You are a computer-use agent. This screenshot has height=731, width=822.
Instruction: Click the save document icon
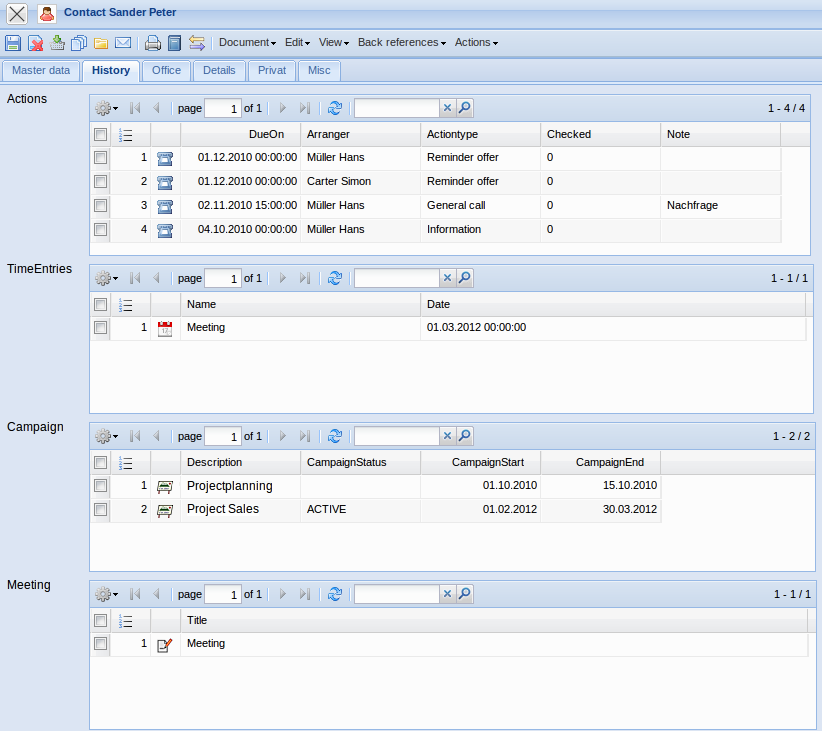pos(13,43)
